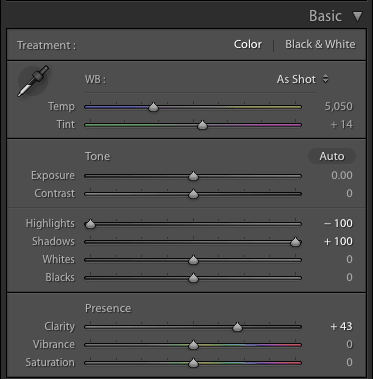The width and height of the screenshot is (373, 379).
Task: Click the Contrast slider handle
Action: [x=193, y=194]
